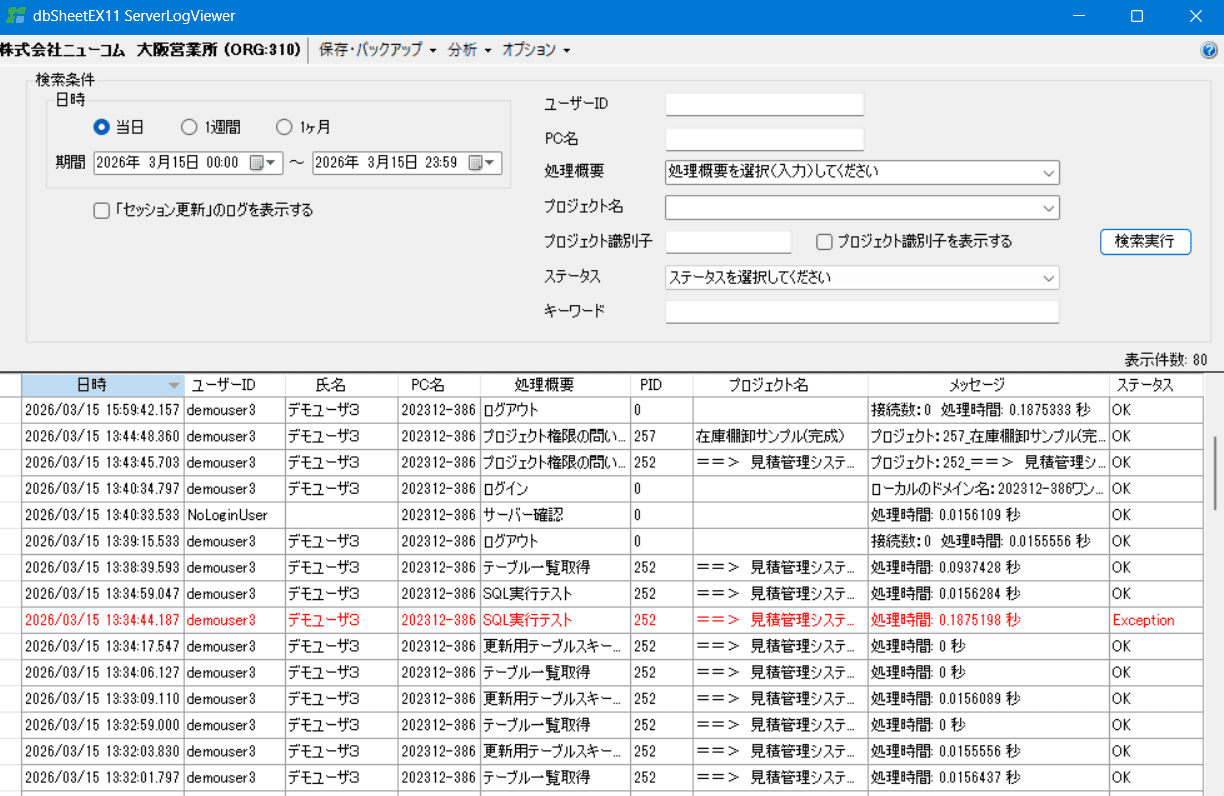Open the end date calendar picker
Viewport: 1224px width, 796px height.
click(x=476, y=163)
